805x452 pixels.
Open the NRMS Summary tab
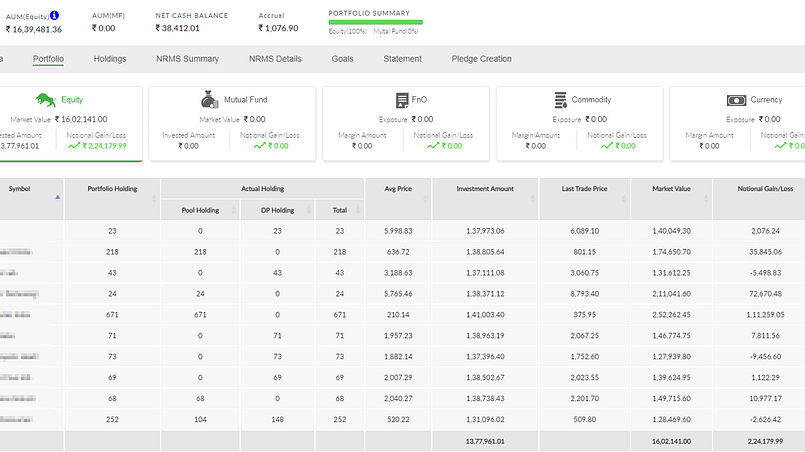tap(187, 59)
